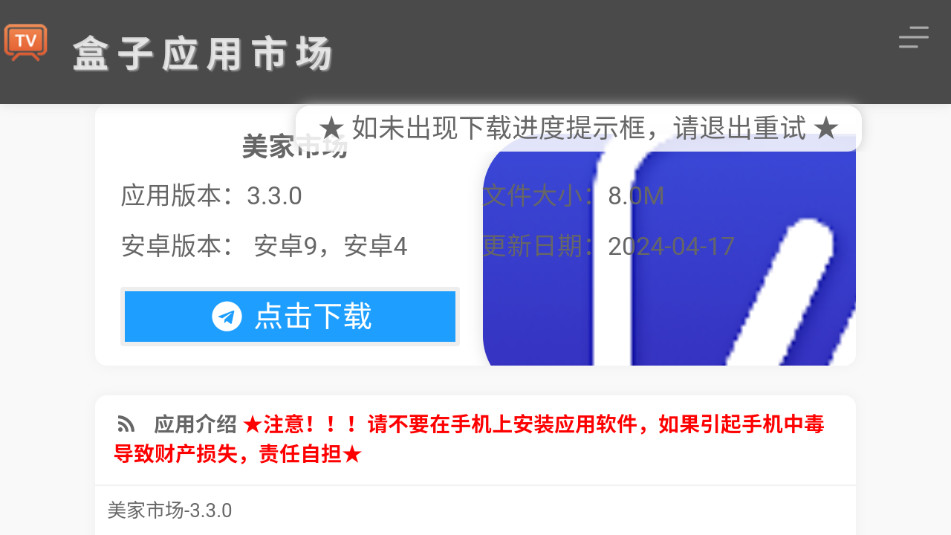The height and width of the screenshot is (535, 951).
Task: Click the RSS icon beside 应用介绍
Action: click(126, 424)
